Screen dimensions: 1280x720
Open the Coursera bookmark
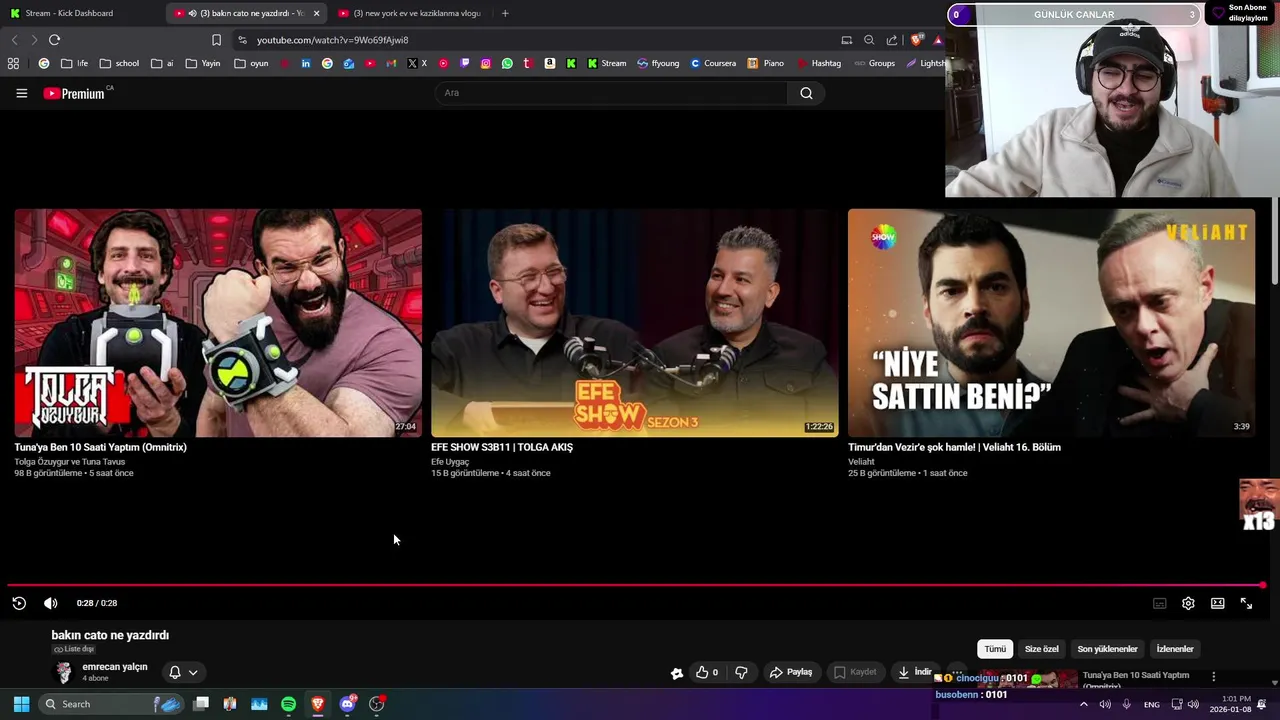coord(713,63)
